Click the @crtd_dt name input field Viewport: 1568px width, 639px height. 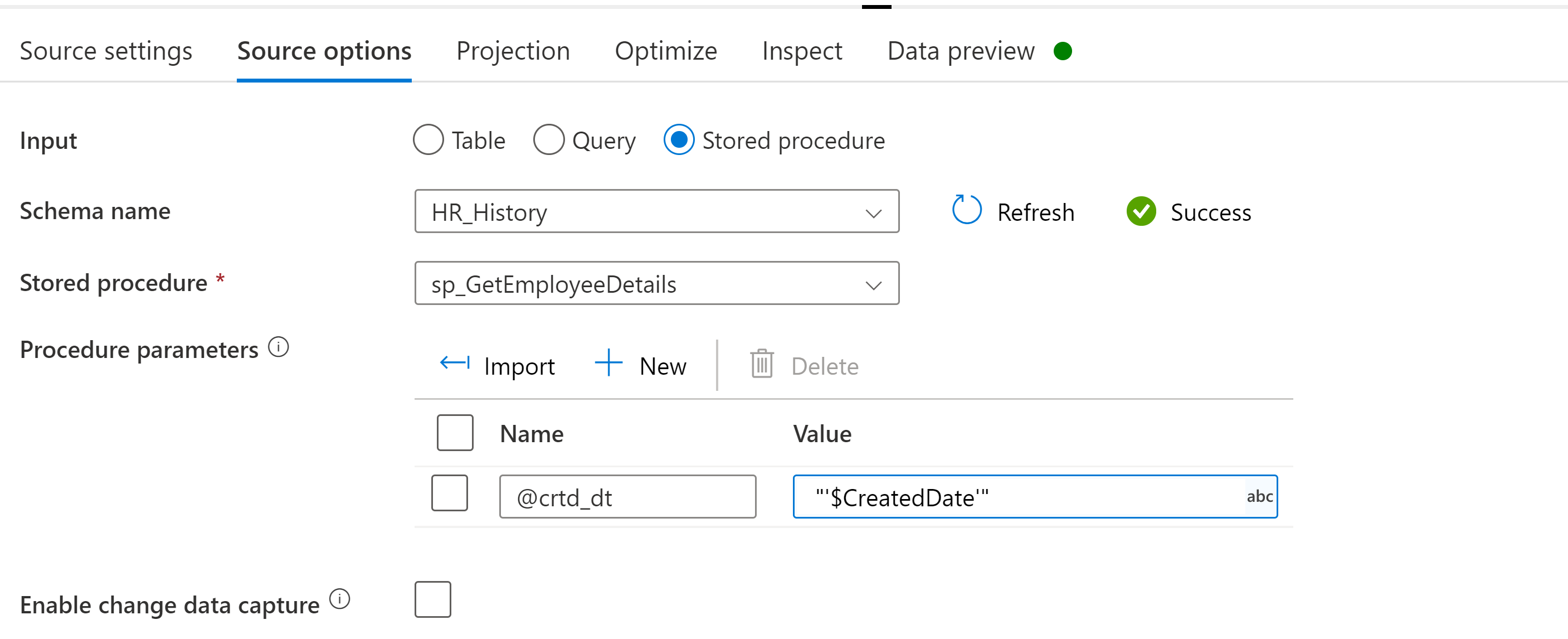click(627, 497)
